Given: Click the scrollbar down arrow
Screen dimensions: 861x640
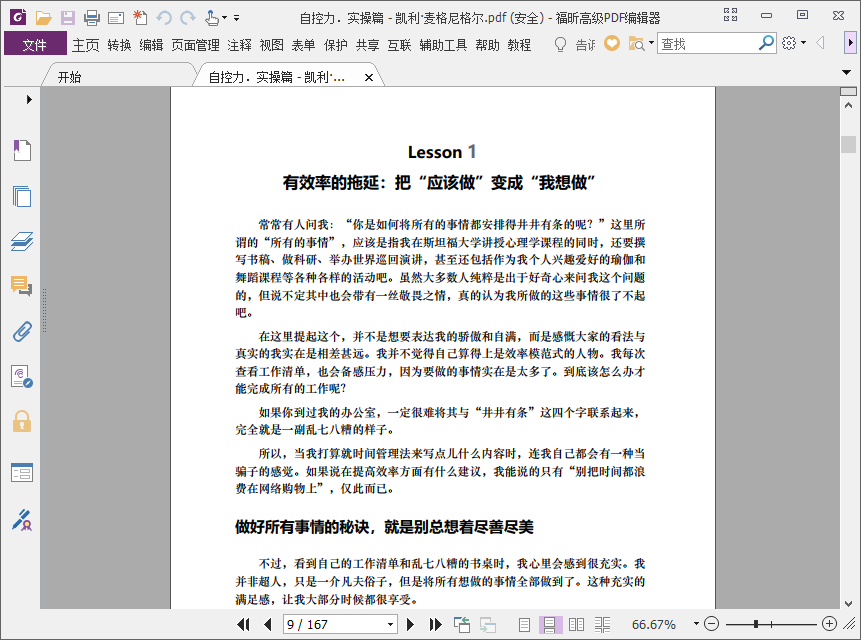Looking at the screenshot, I should (848, 603).
